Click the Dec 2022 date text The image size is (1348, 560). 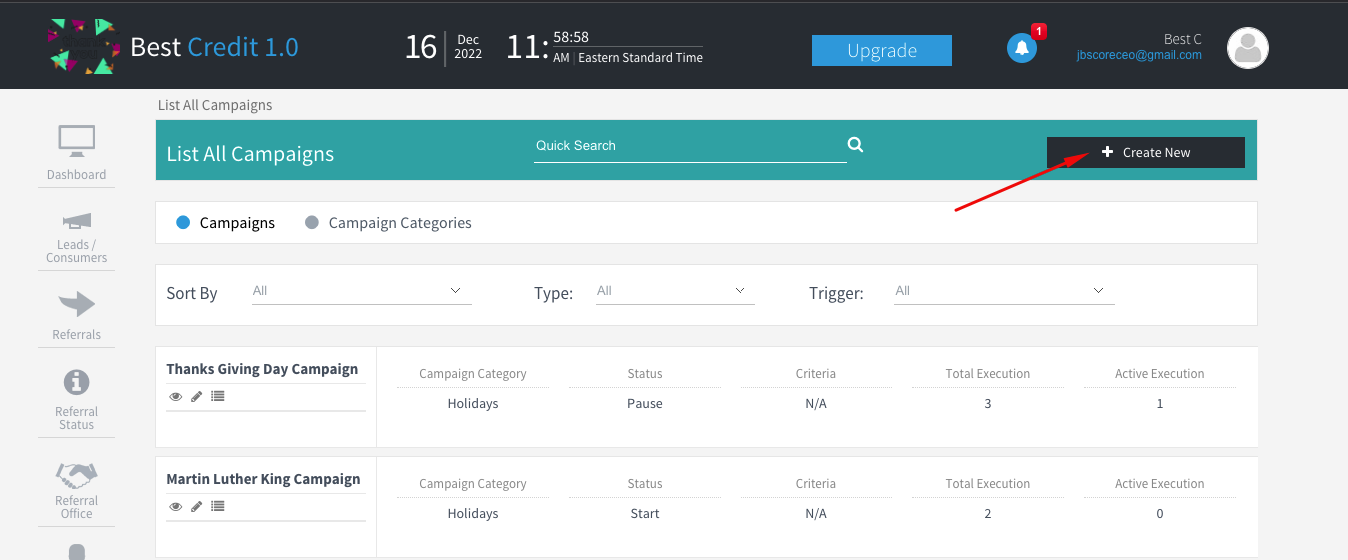click(468, 47)
